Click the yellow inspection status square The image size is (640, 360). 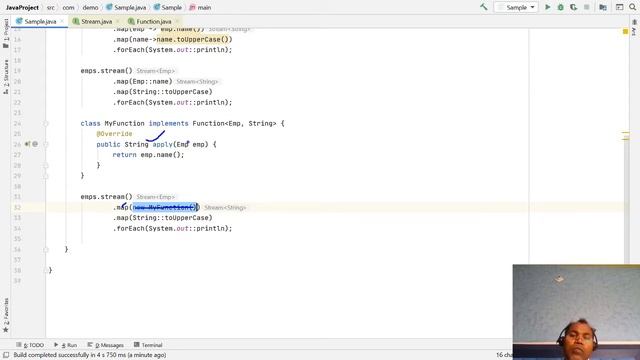point(625,31)
